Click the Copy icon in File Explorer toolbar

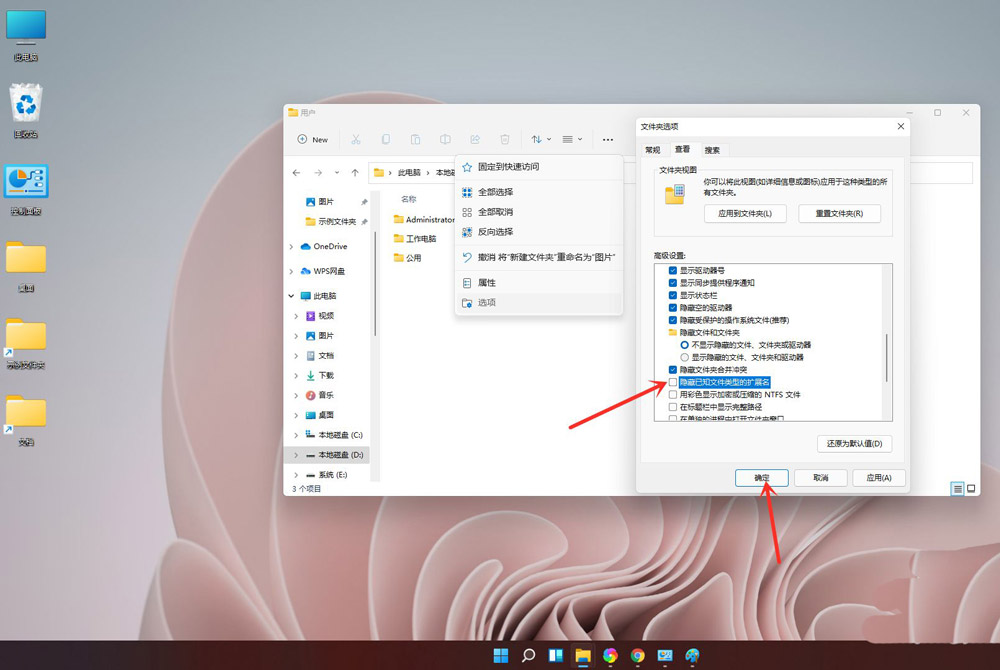point(387,139)
